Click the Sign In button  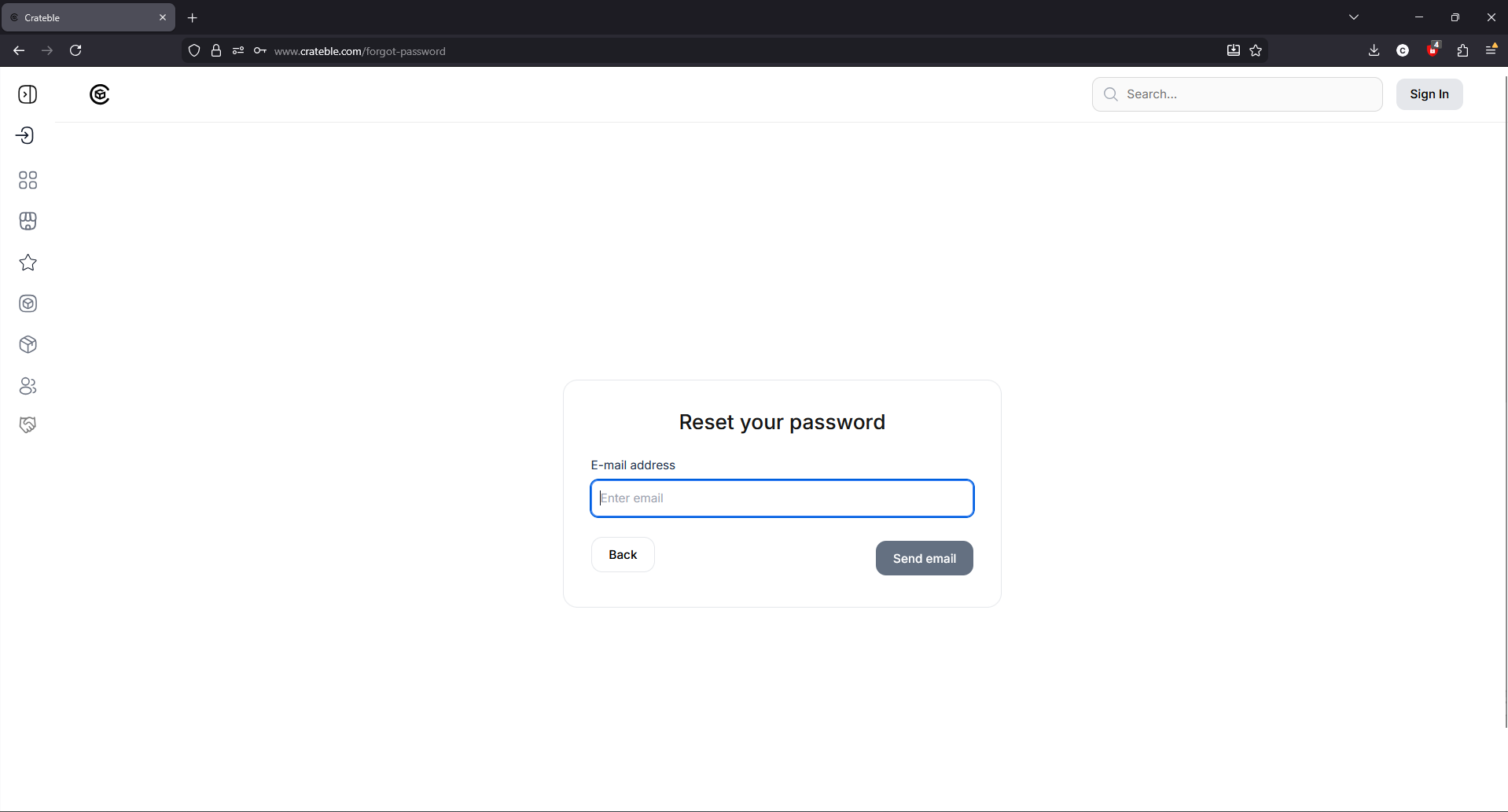1429,94
